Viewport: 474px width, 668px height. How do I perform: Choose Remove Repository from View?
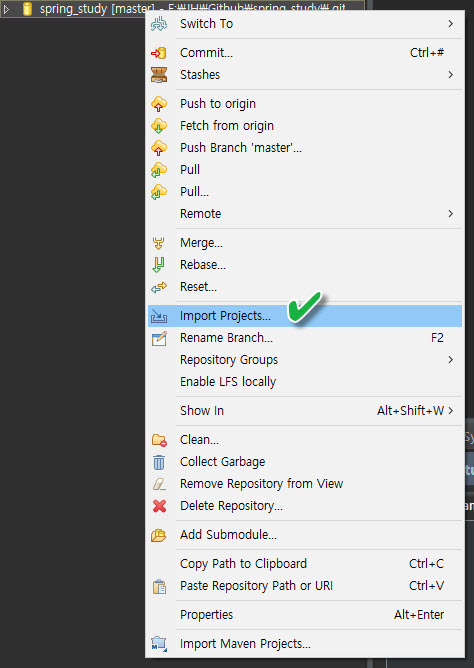(305, 484)
